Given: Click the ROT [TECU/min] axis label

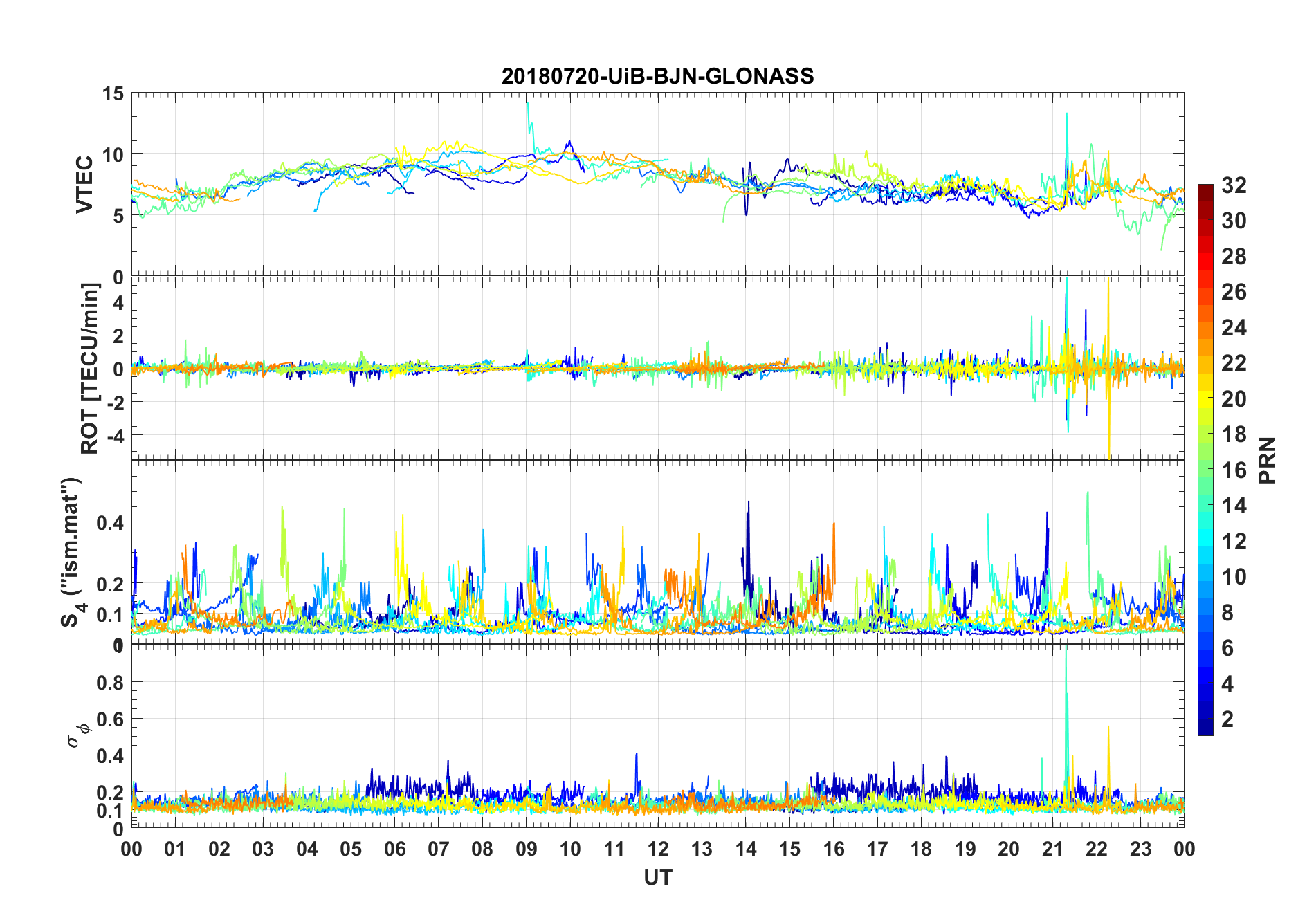Looking at the screenshot, I should click(x=90, y=369).
